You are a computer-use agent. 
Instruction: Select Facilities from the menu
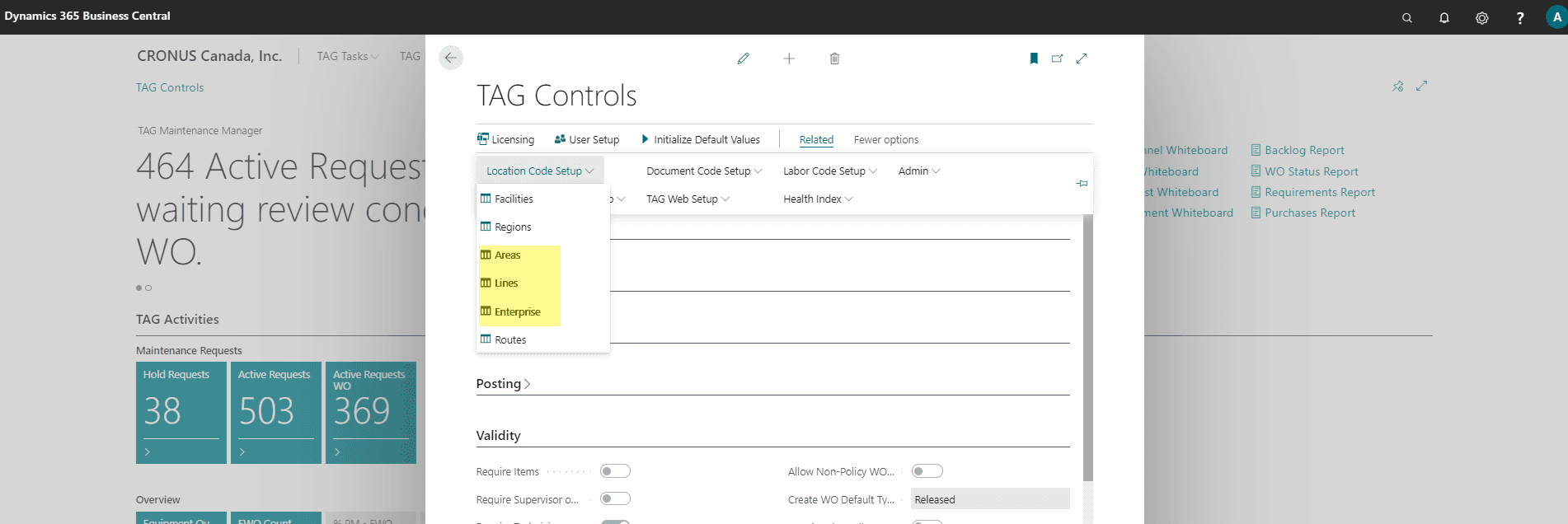click(542, 199)
